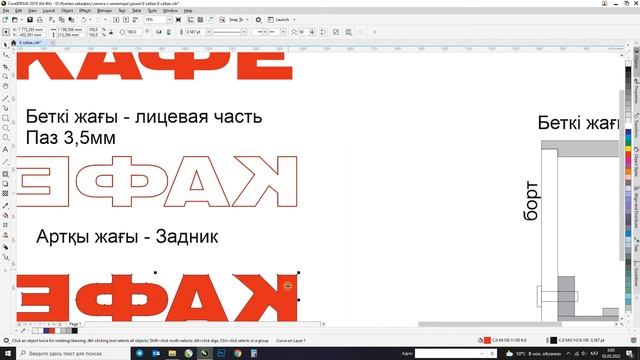The width and height of the screenshot is (640, 360).
Task: Select the Outline Pen tool at toolbox bottom
Action: tap(5, 257)
